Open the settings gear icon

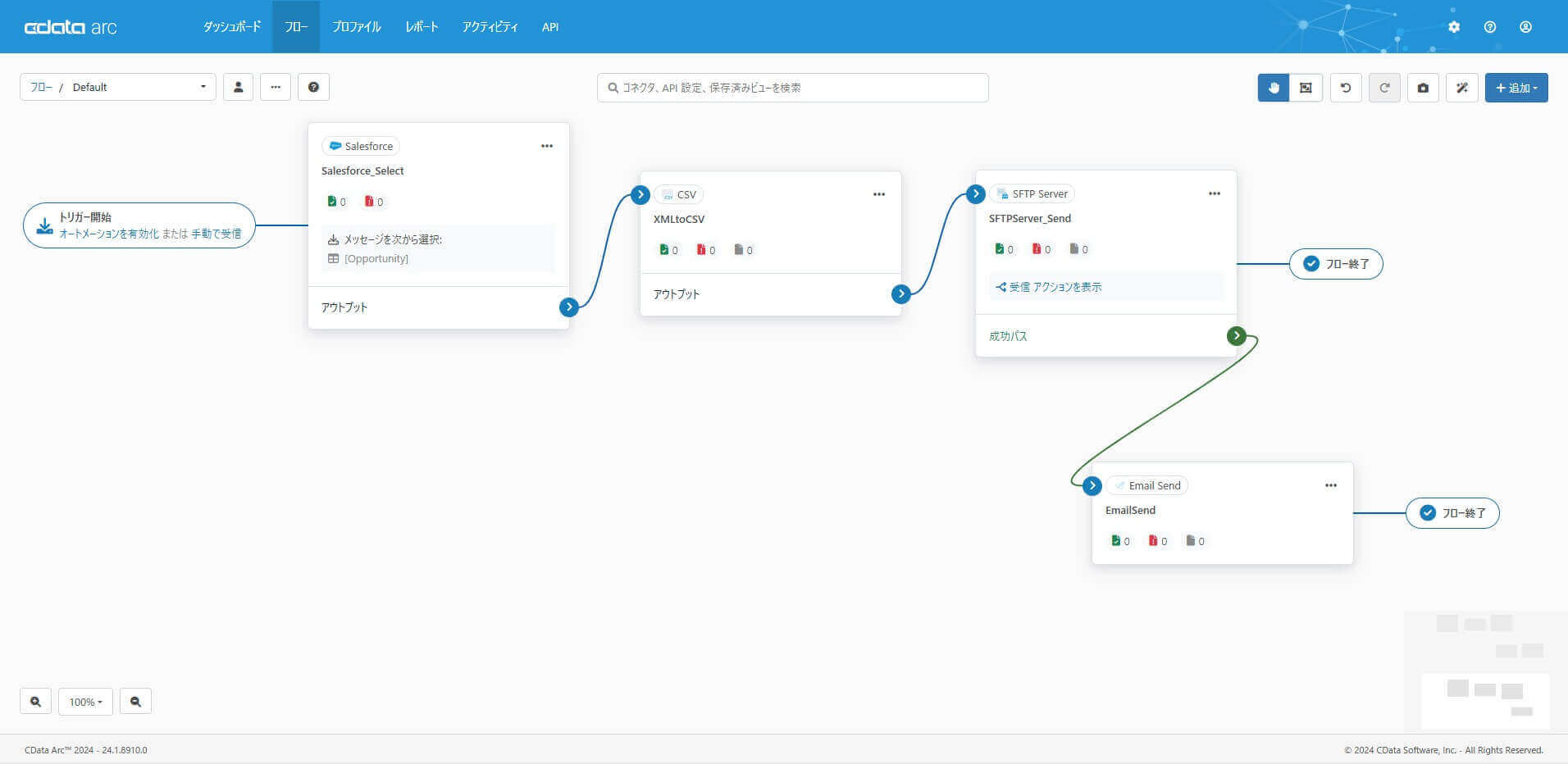pyautogui.click(x=1454, y=27)
